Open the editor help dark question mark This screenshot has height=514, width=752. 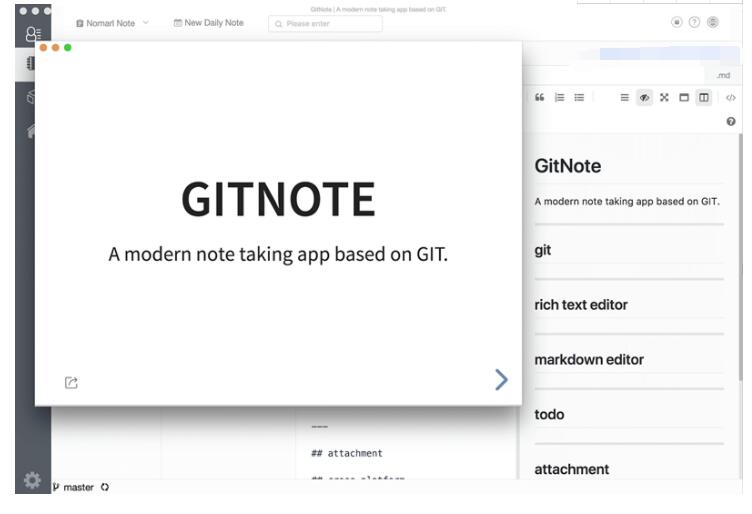coord(730,121)
